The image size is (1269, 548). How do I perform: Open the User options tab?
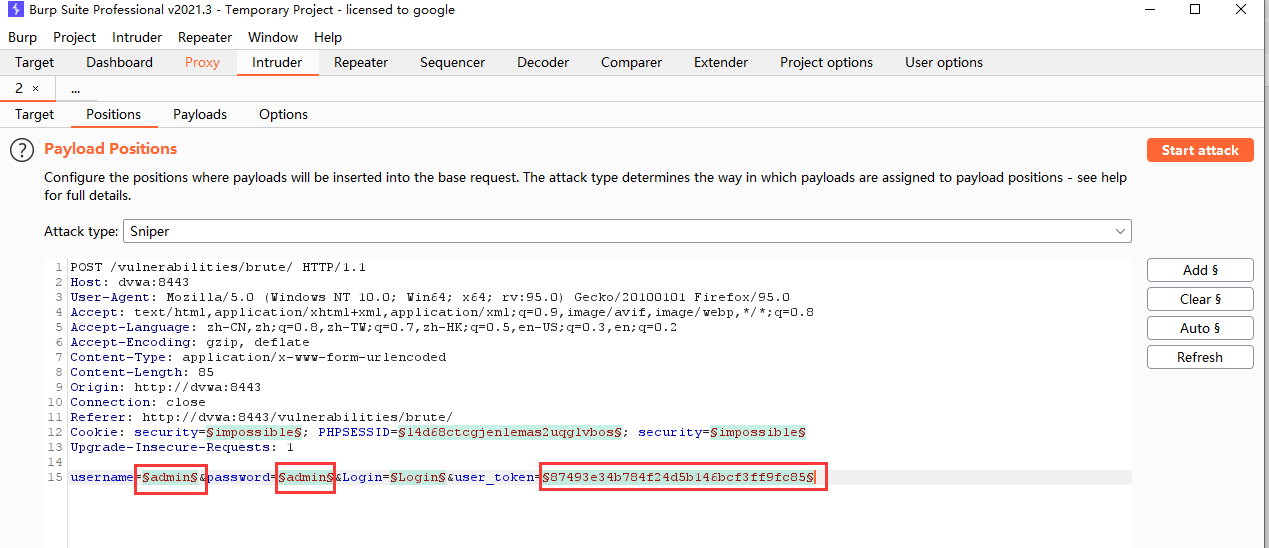(x=944, y=62)
